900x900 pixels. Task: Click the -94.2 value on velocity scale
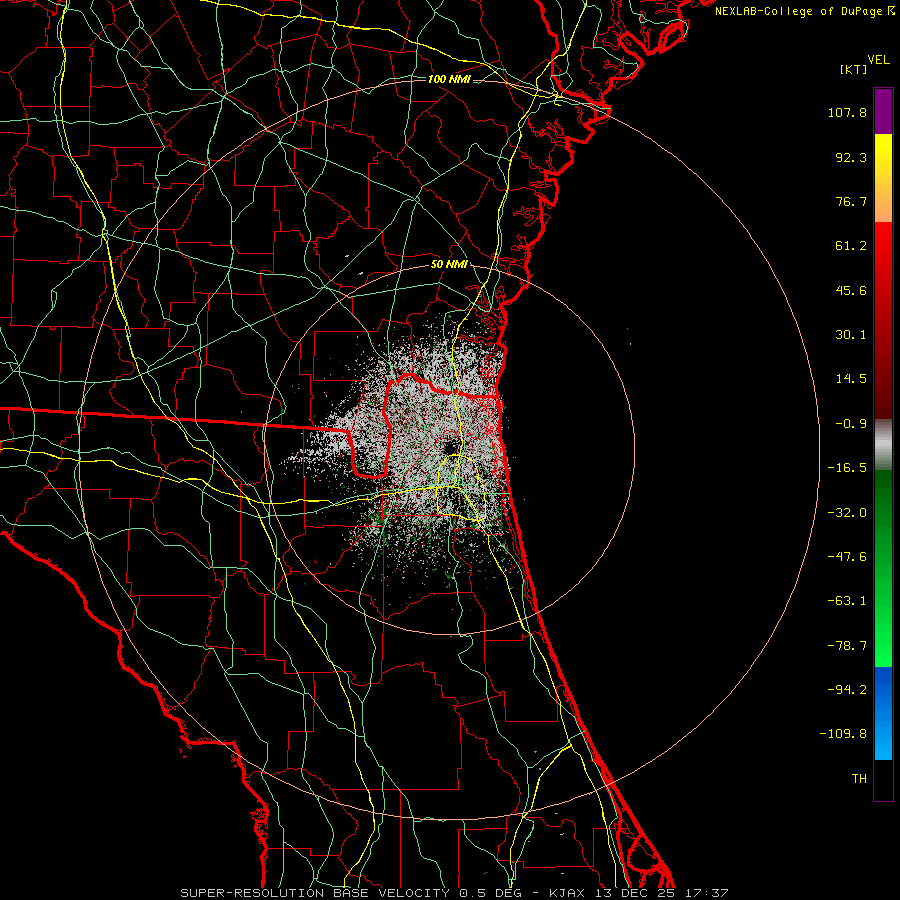point(847,690)
